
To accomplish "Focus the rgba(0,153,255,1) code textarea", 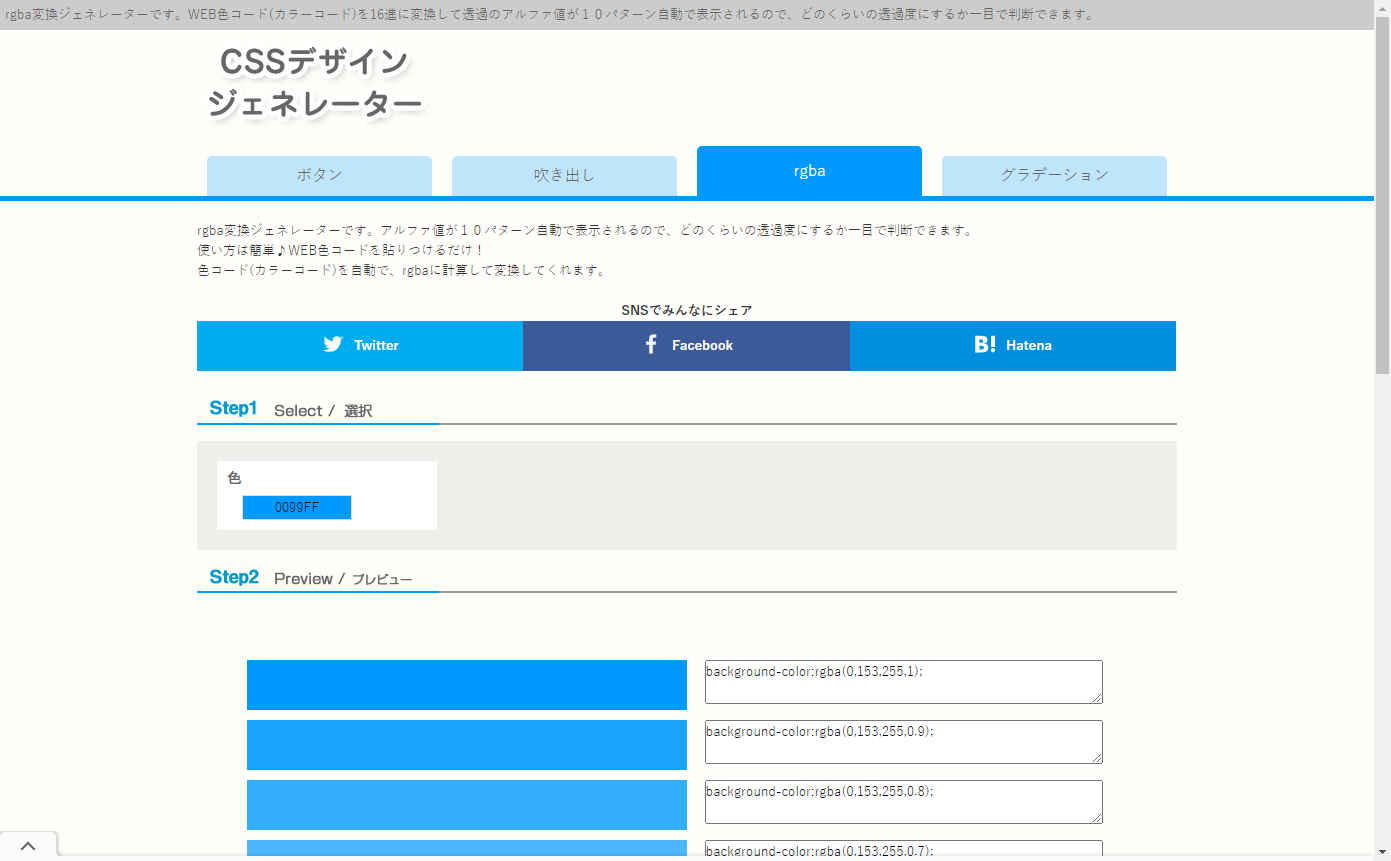I will point(903,682).
